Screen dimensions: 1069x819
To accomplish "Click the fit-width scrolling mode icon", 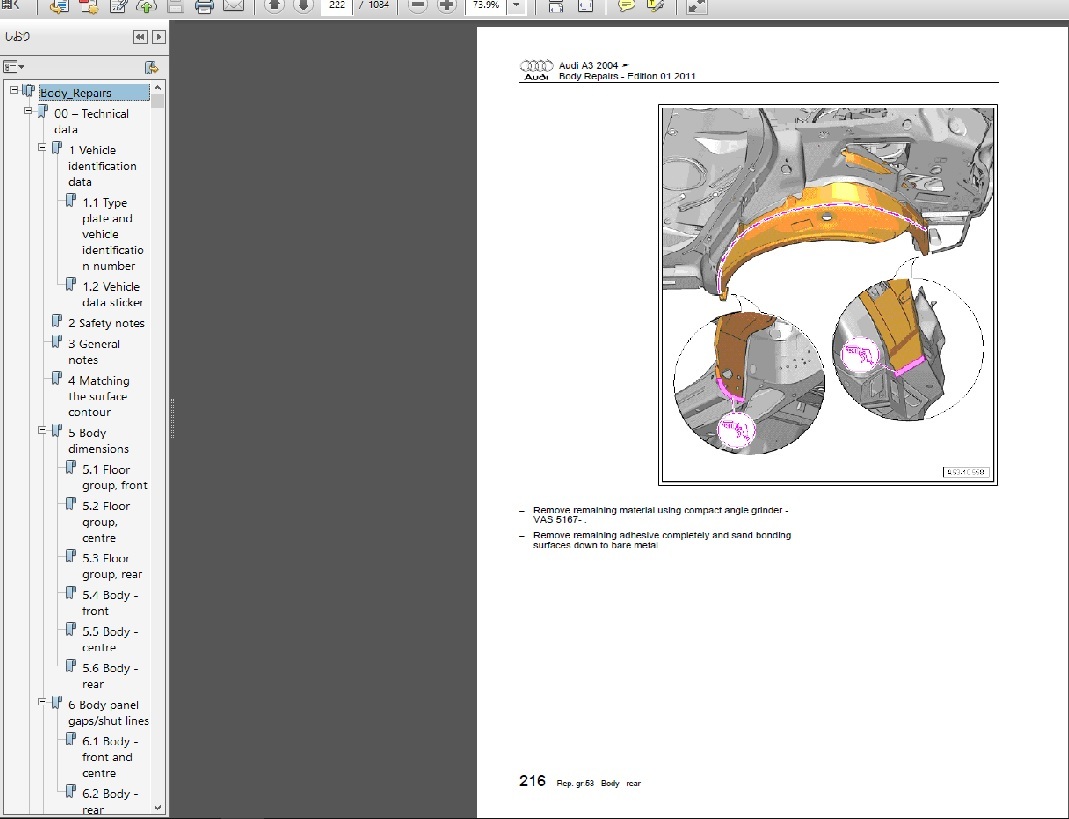I will tap(556, 6).
